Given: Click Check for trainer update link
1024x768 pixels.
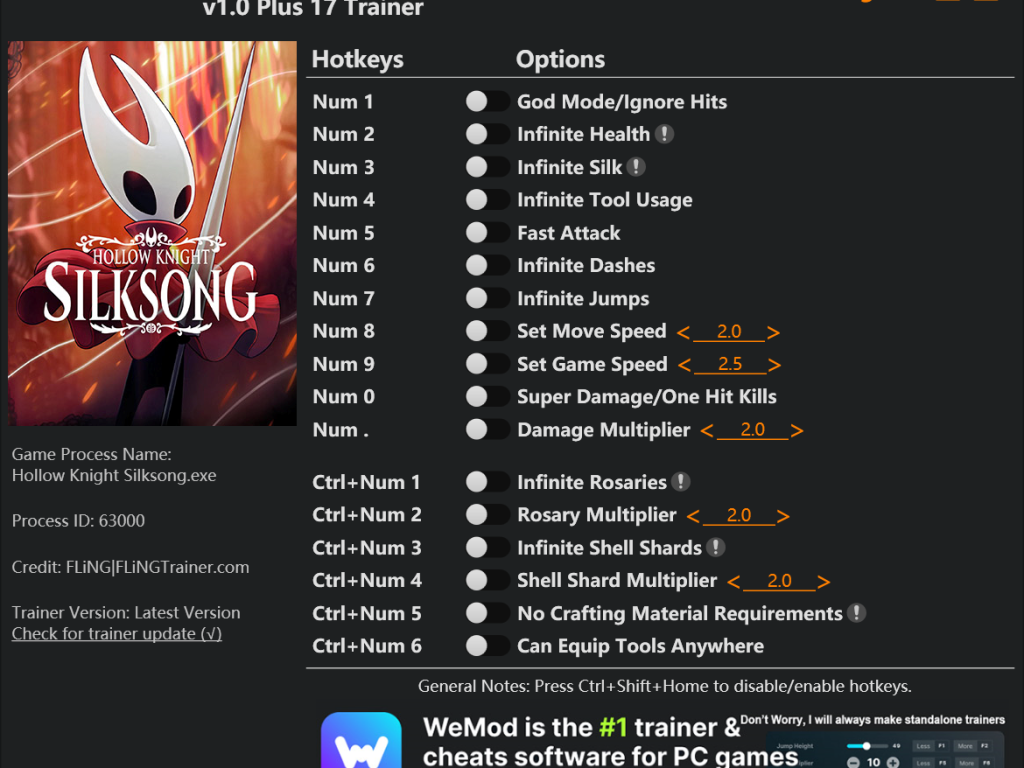Looking at the screenshot, I should tap(117, 633).
